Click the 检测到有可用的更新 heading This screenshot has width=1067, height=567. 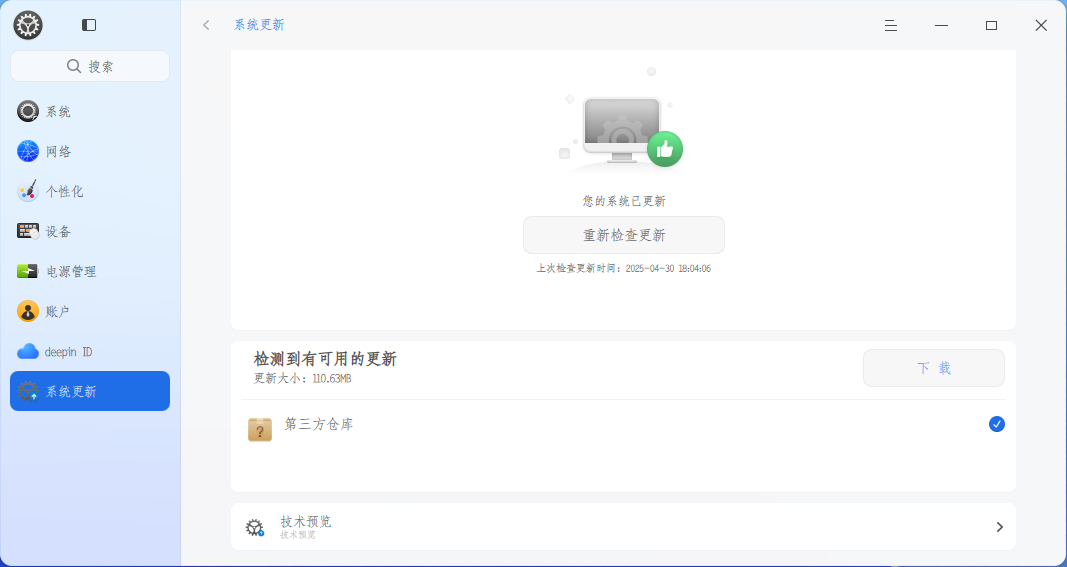pyautogui.click(x=325, y=359)
